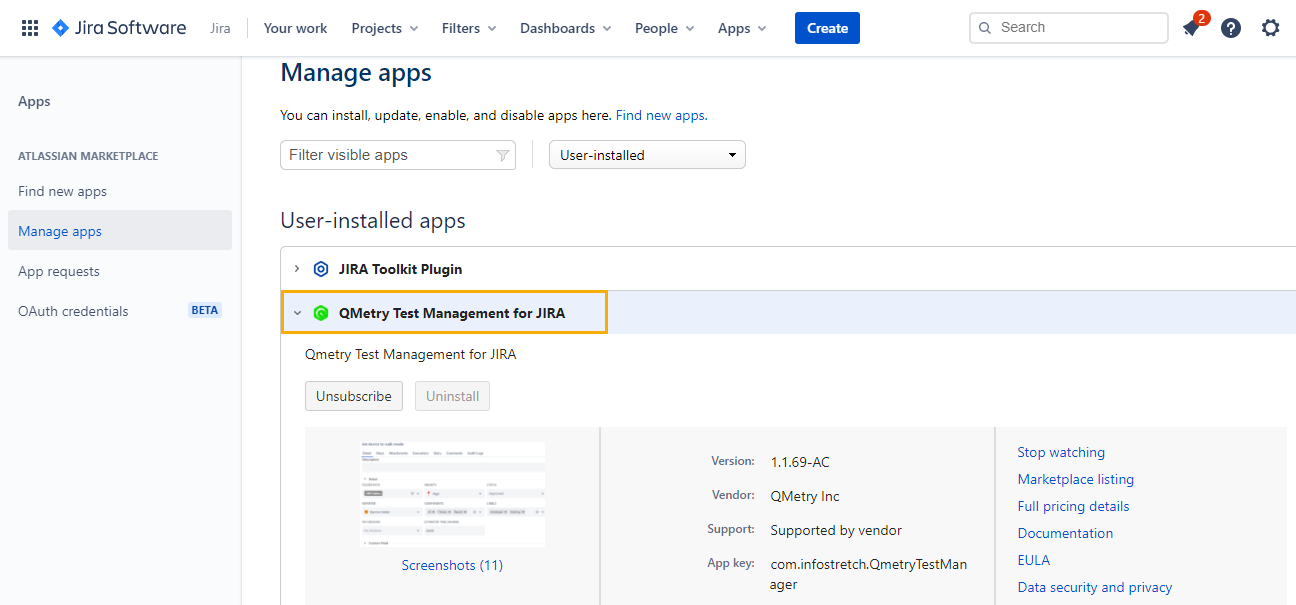Screen dimensions: 1296x605
Task: Open the Apps menu
Action: pos(741,28)
